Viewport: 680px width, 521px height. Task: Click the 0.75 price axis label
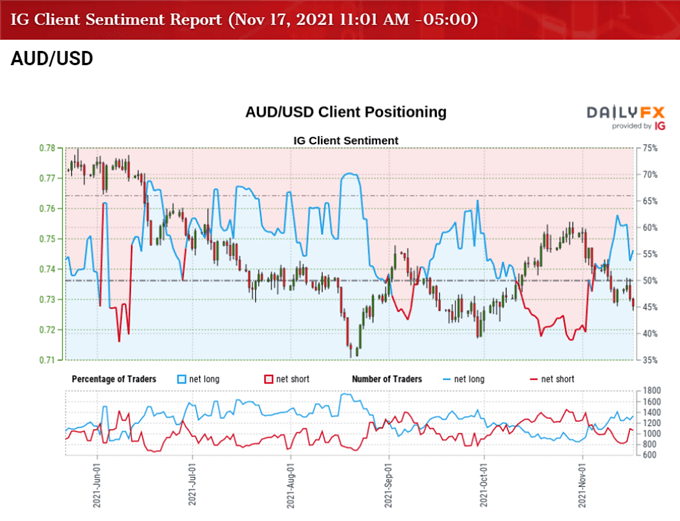[x=47, y=239]
